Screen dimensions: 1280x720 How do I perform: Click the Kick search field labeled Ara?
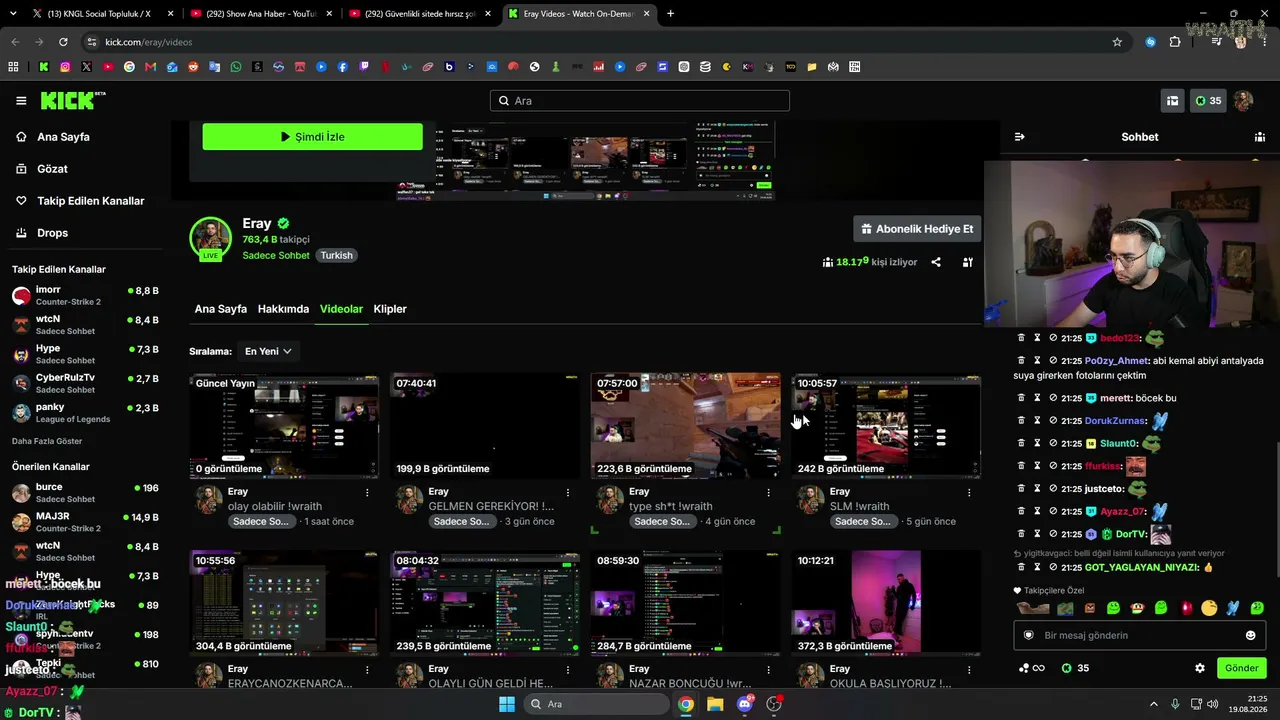[x=640, y=101]
